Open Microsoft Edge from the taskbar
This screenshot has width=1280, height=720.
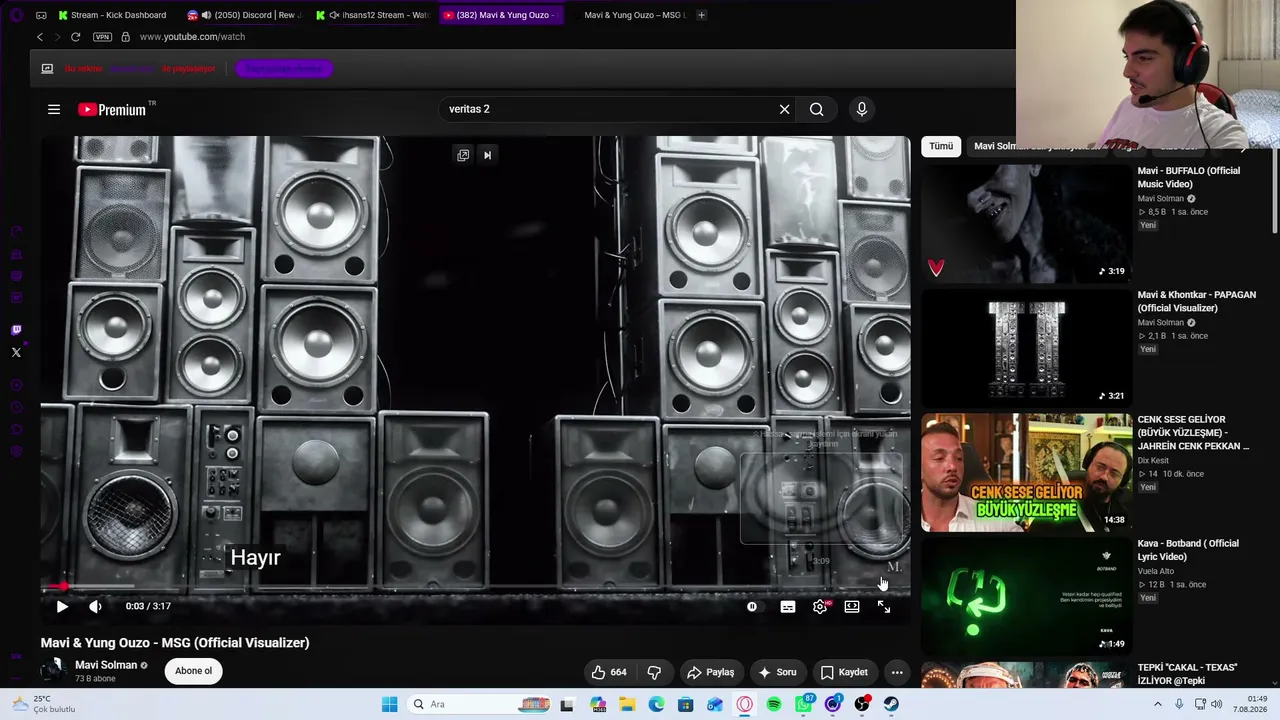(656, 704)
